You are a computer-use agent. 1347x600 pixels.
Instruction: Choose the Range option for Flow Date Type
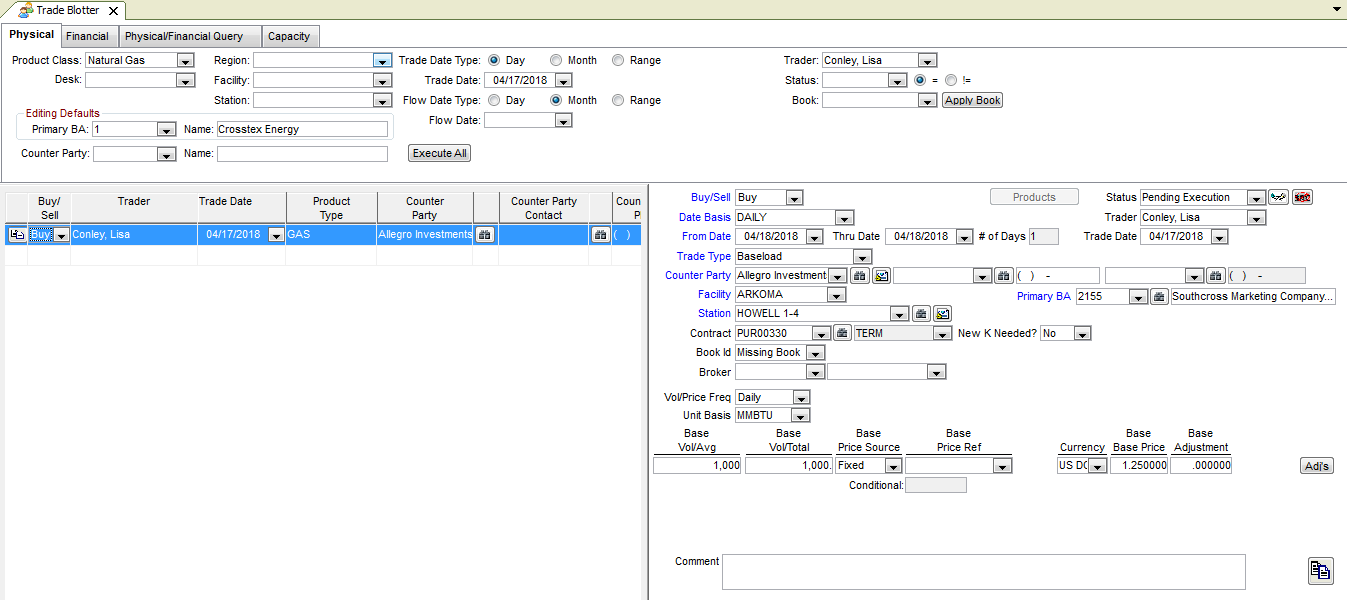click(x=618, y=100)
